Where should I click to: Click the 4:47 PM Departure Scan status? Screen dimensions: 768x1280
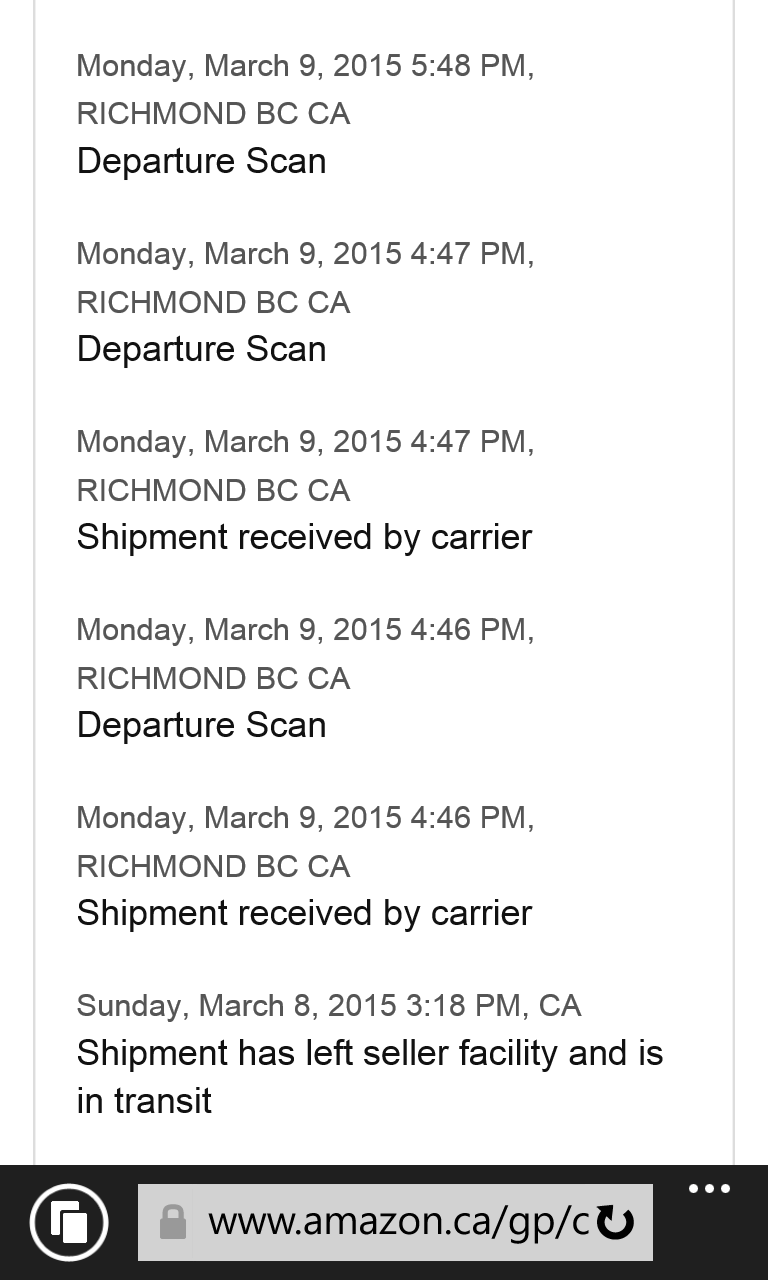(x=201, y=349)
